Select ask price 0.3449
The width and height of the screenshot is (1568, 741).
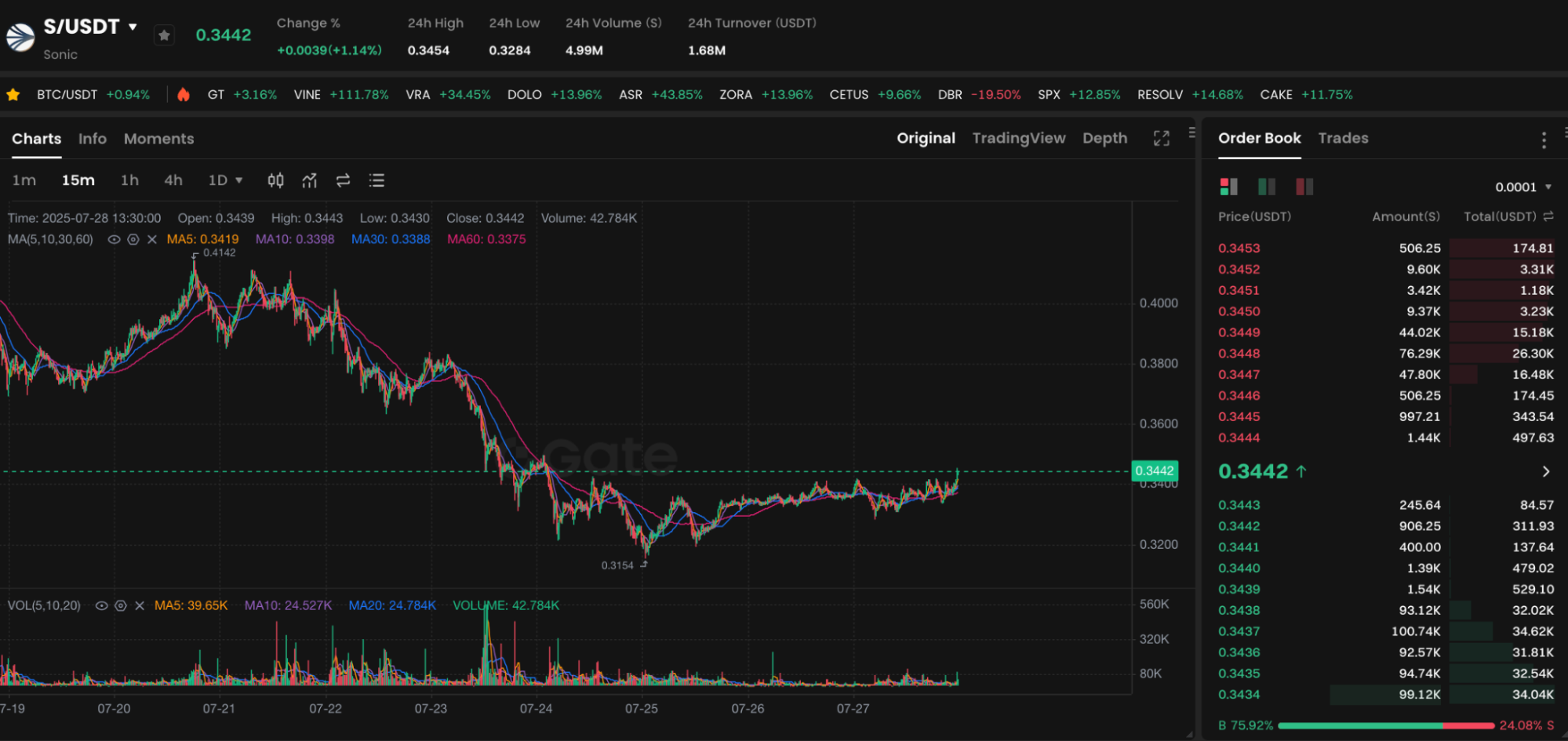click(x=1239, y=332)
